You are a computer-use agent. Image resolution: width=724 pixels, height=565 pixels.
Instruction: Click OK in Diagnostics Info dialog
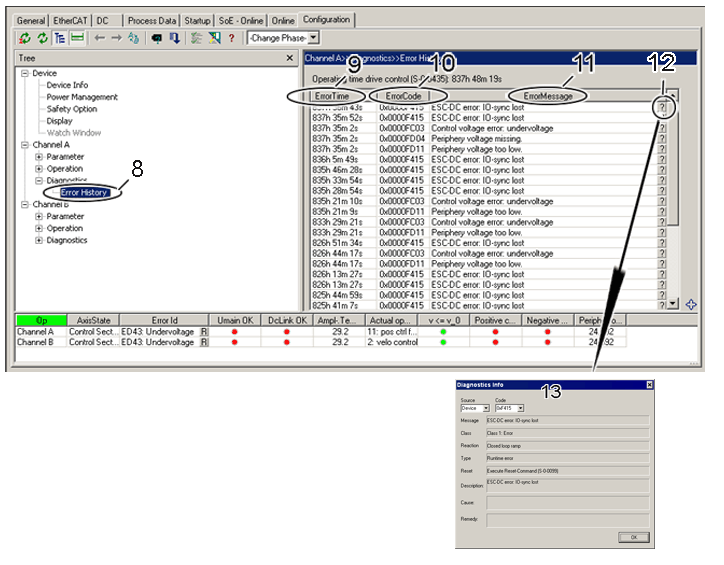click(x=632, y=537)
